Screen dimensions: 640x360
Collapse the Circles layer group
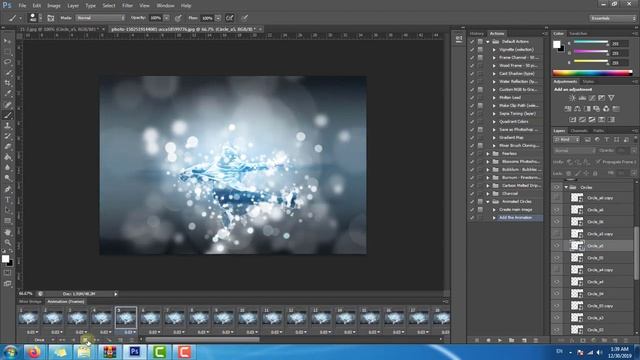[566, 187]
